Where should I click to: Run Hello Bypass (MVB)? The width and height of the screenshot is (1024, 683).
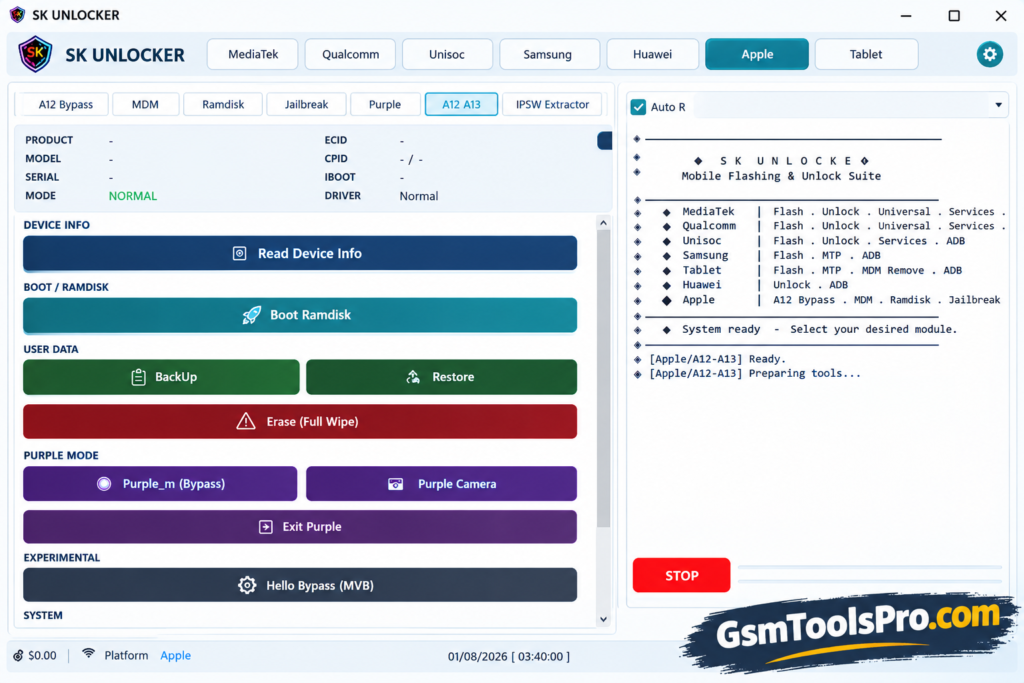(x=300, y=585)
